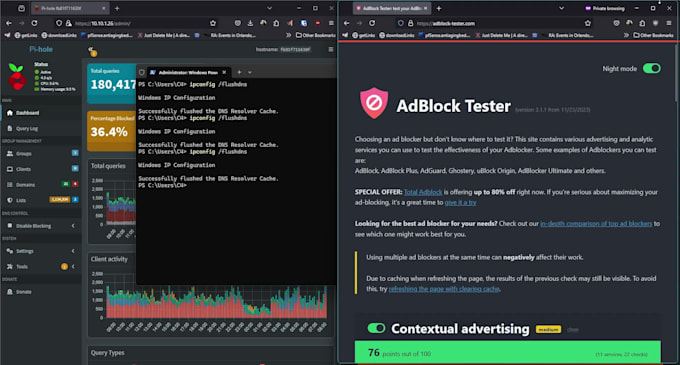Screen dimensions: 680x365
Task: Go back in the Pi-hole browser window
Action: (9, 23)
